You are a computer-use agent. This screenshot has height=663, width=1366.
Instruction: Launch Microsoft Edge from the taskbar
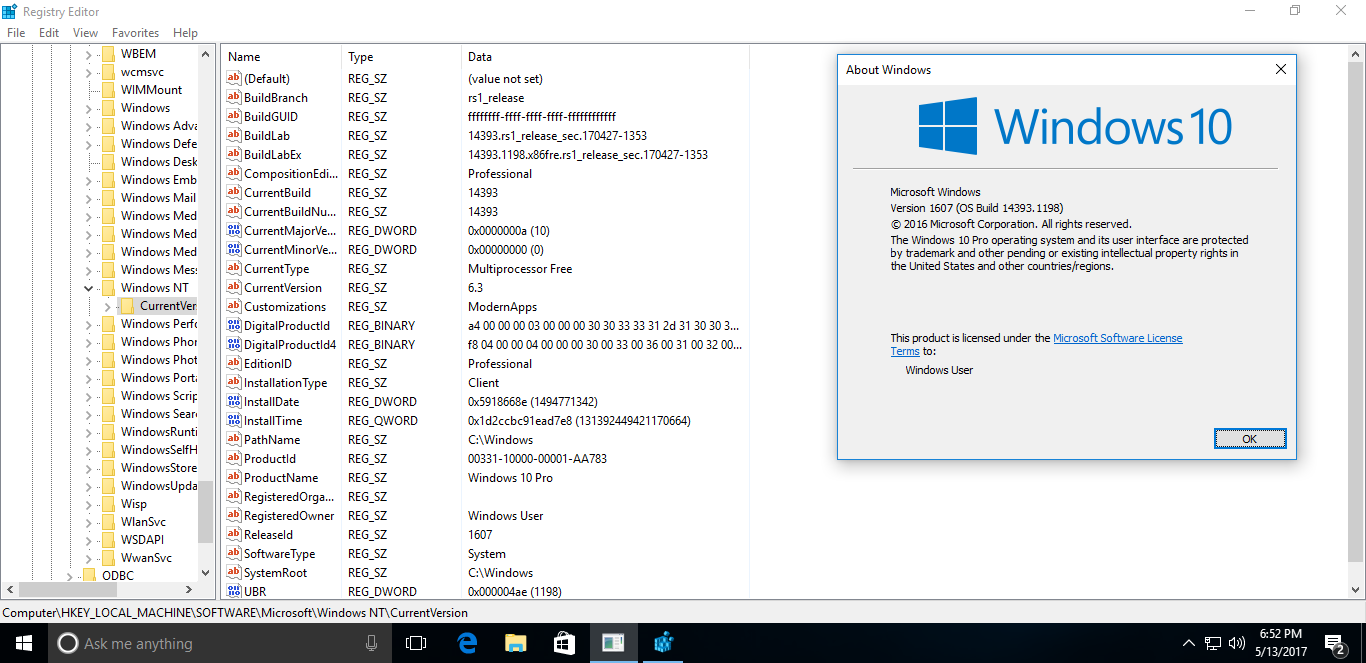[466, 643]
